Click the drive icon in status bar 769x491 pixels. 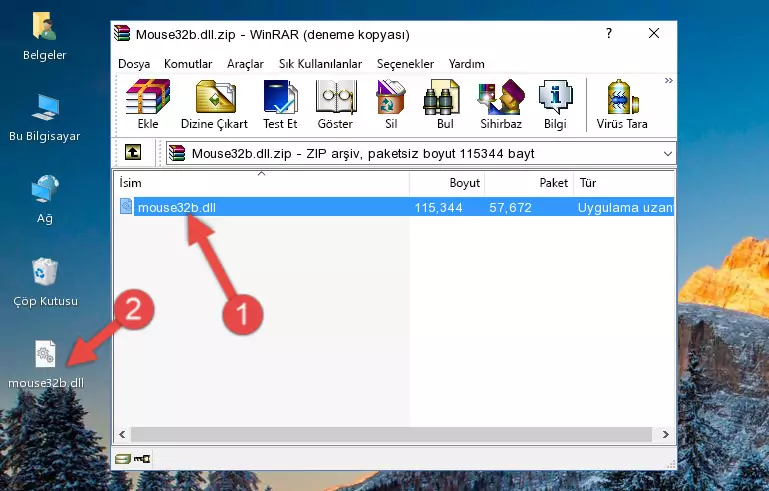click(123, 459)
